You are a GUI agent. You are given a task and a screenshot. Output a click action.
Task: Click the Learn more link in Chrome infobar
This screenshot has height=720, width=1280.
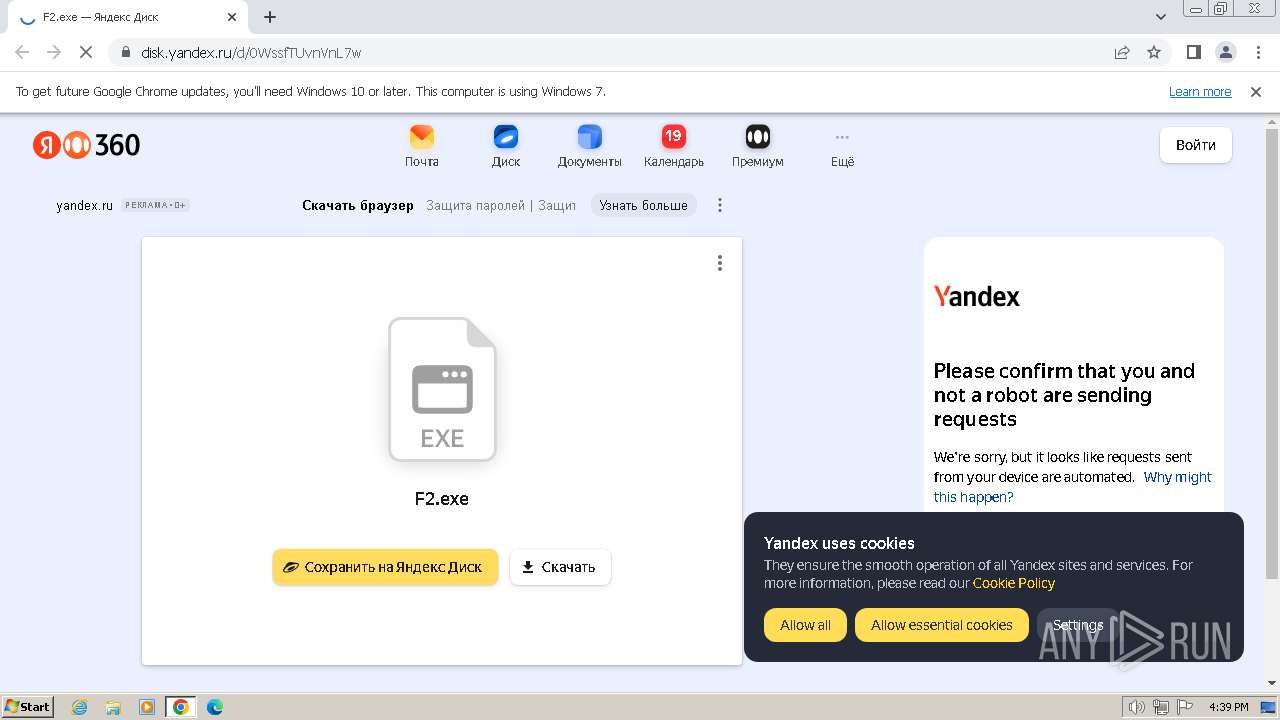1200,92
